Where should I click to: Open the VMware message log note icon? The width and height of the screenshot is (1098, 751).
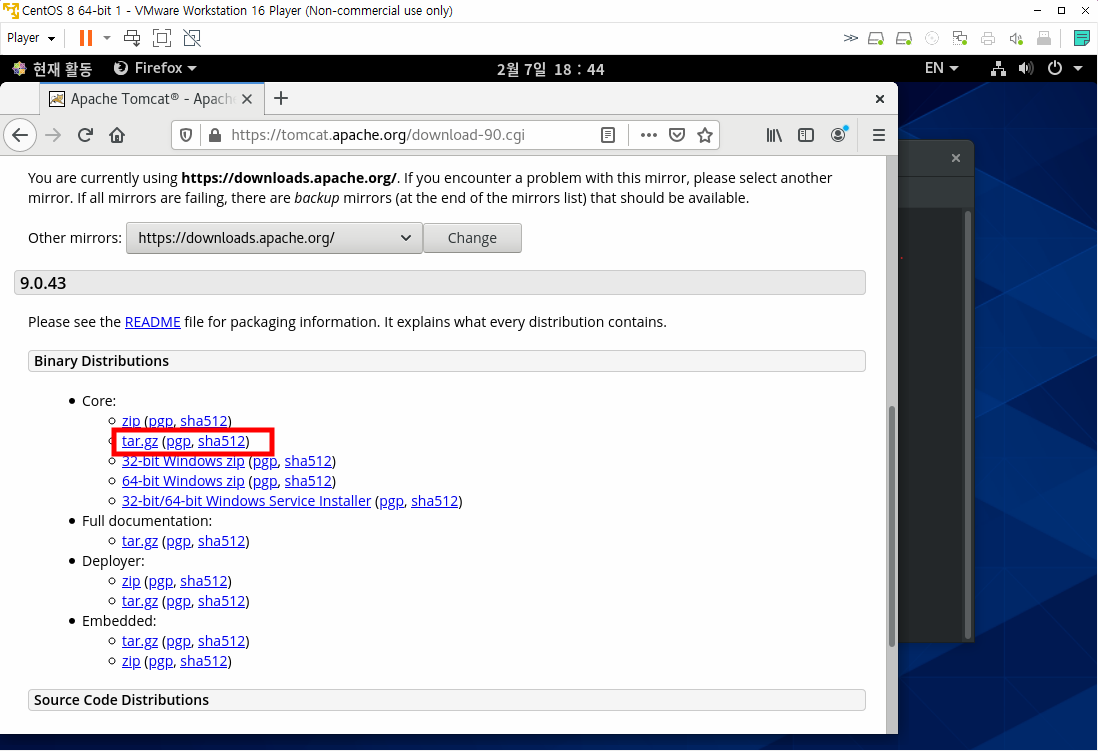pos(1082,38)
